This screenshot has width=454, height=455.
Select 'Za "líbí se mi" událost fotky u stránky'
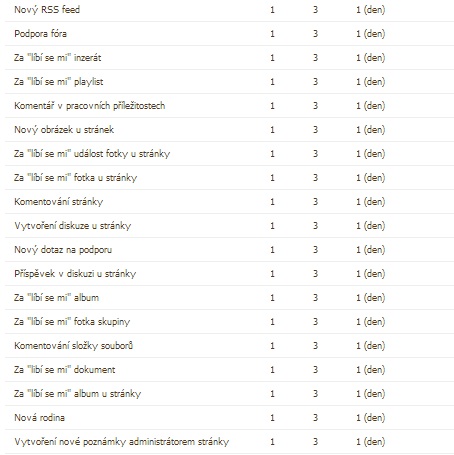pyautogui.click(x=229, y=154)
